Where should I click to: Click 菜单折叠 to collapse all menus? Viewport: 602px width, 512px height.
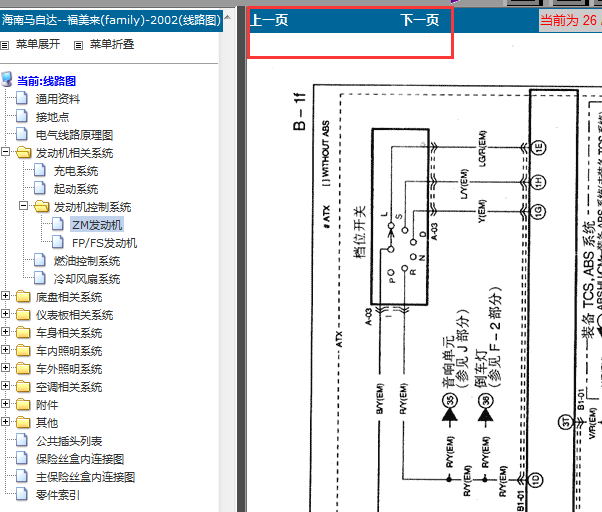coord(112,44)
